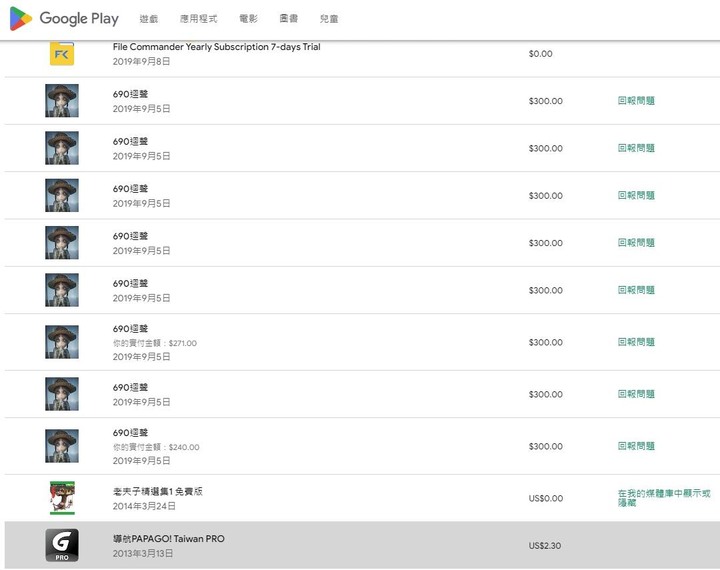Click the game icon beside the $271.00 paid entry

coord(62,342)
